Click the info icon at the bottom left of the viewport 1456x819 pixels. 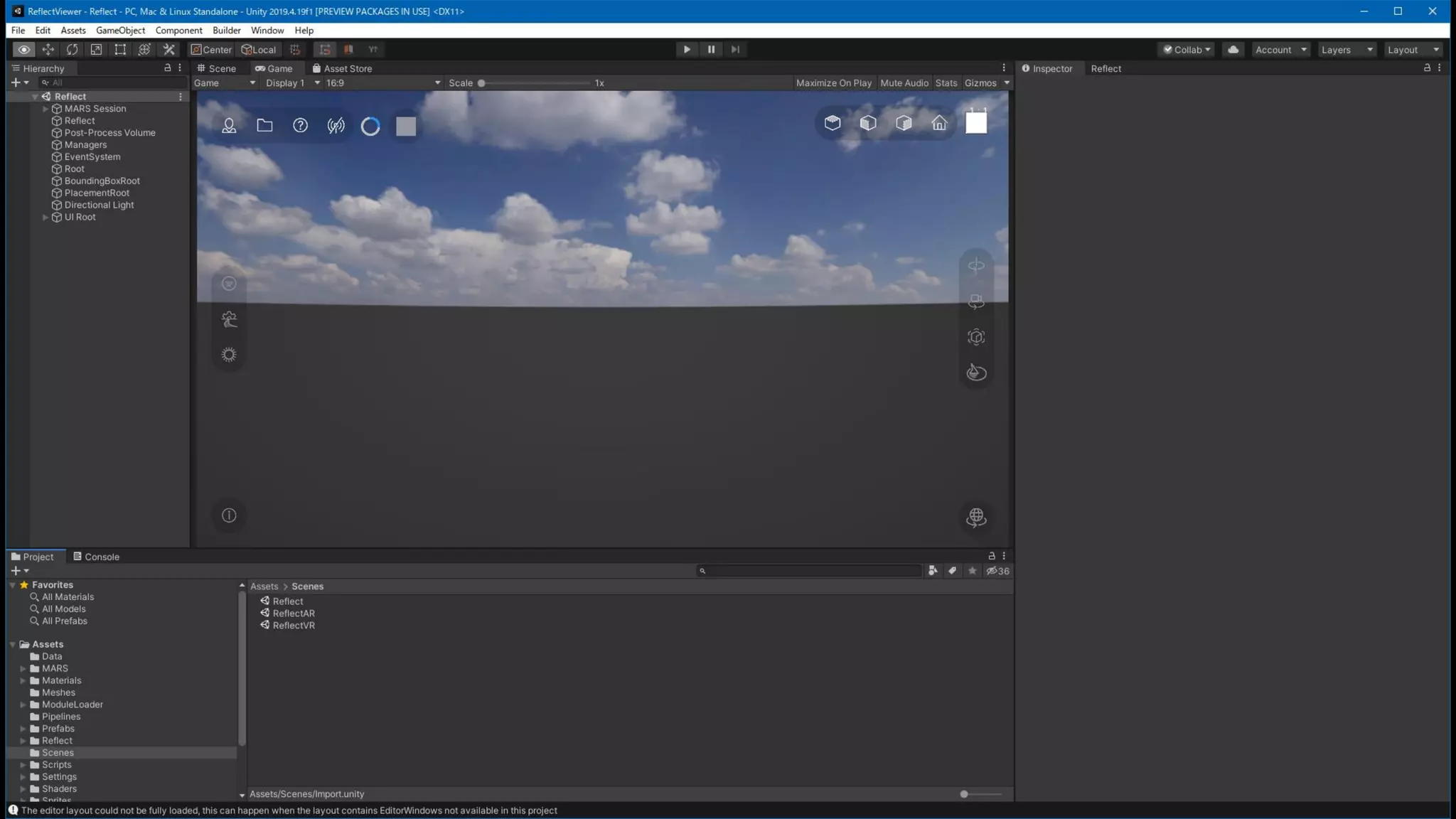pos(229,515)
